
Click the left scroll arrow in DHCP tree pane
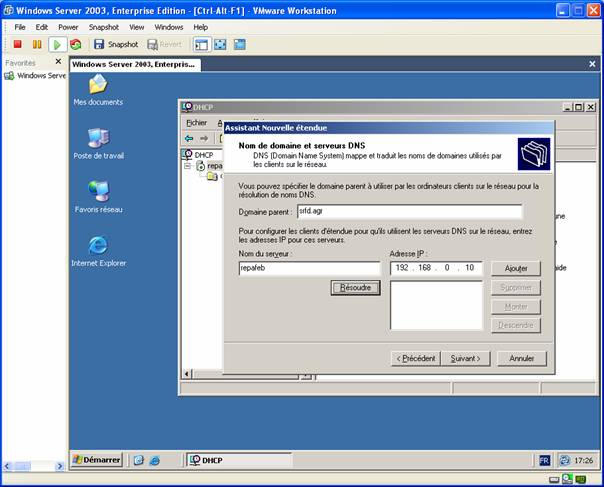[x=187, y=374]
